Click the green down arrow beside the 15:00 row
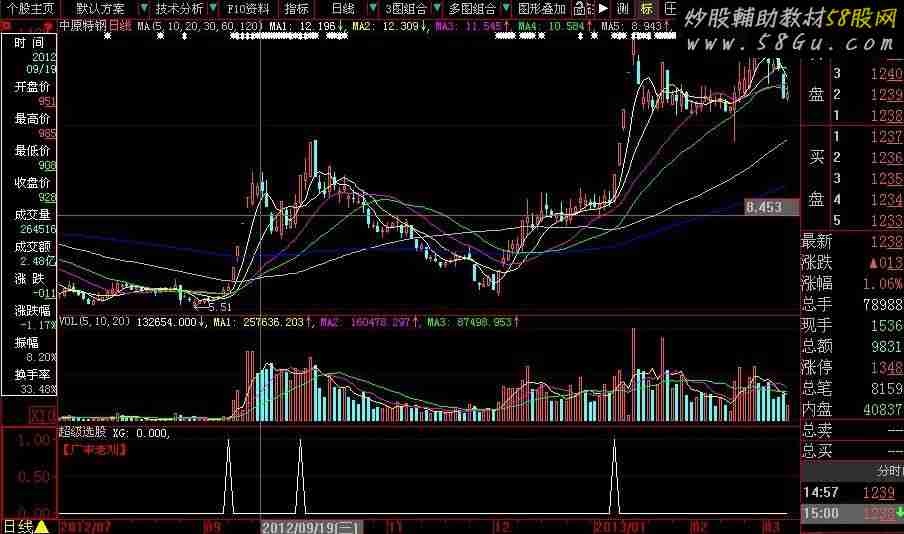This screenshot has height=534, width=904. 900,513
